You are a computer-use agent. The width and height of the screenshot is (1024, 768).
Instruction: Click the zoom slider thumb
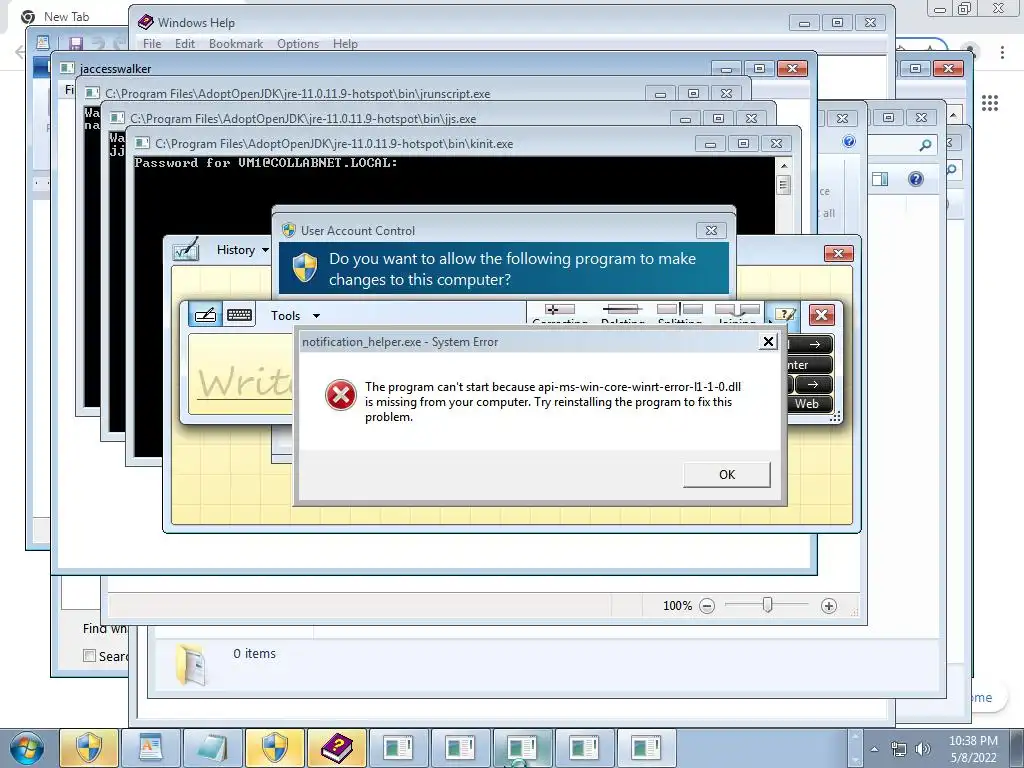(768, 605)
